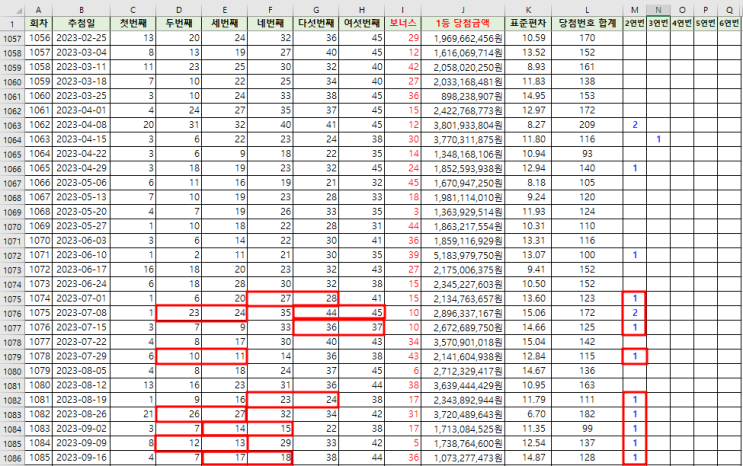Select sum cell 209
Screen dimensions: 743x466
pyautogui.click(x=587, y=125)
